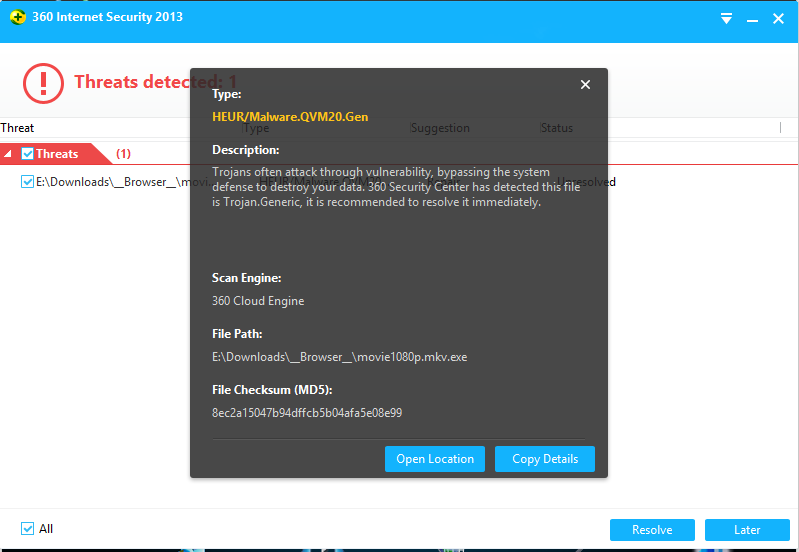This screenshot has width=799, height=552.
Task: Toggle the All checkbox
Action: pyautogui.click(x=28, y=529)
